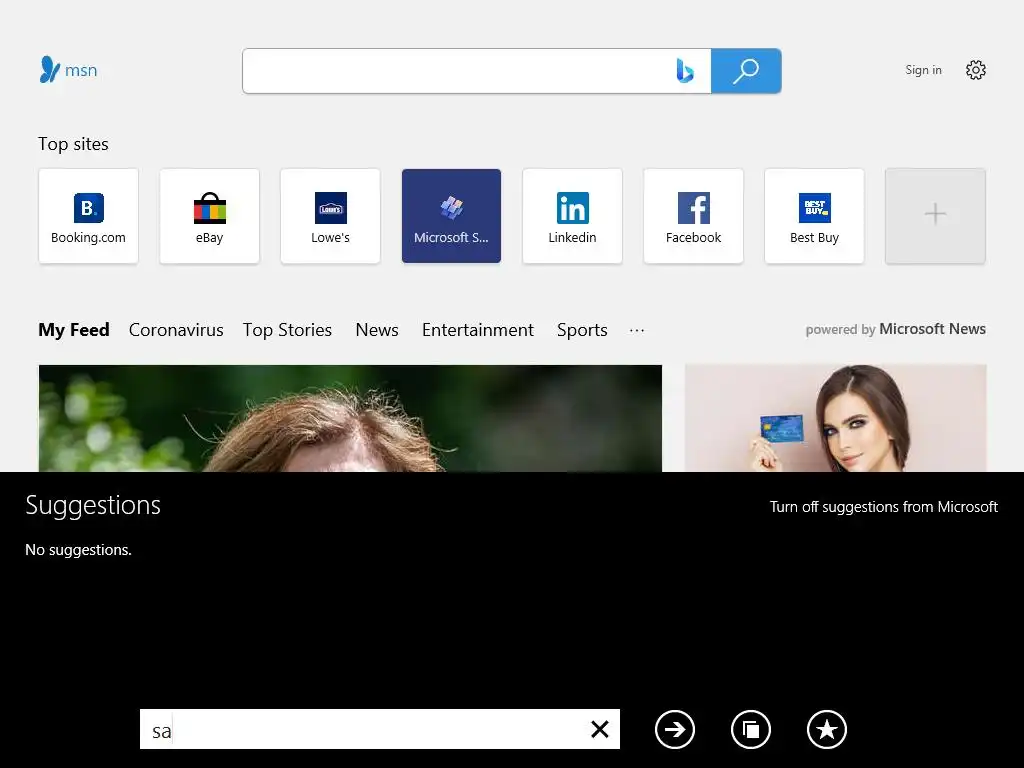Switch to the Coronavirus tab
This screenshot has width=1024, height=768.
pos(176,330)
